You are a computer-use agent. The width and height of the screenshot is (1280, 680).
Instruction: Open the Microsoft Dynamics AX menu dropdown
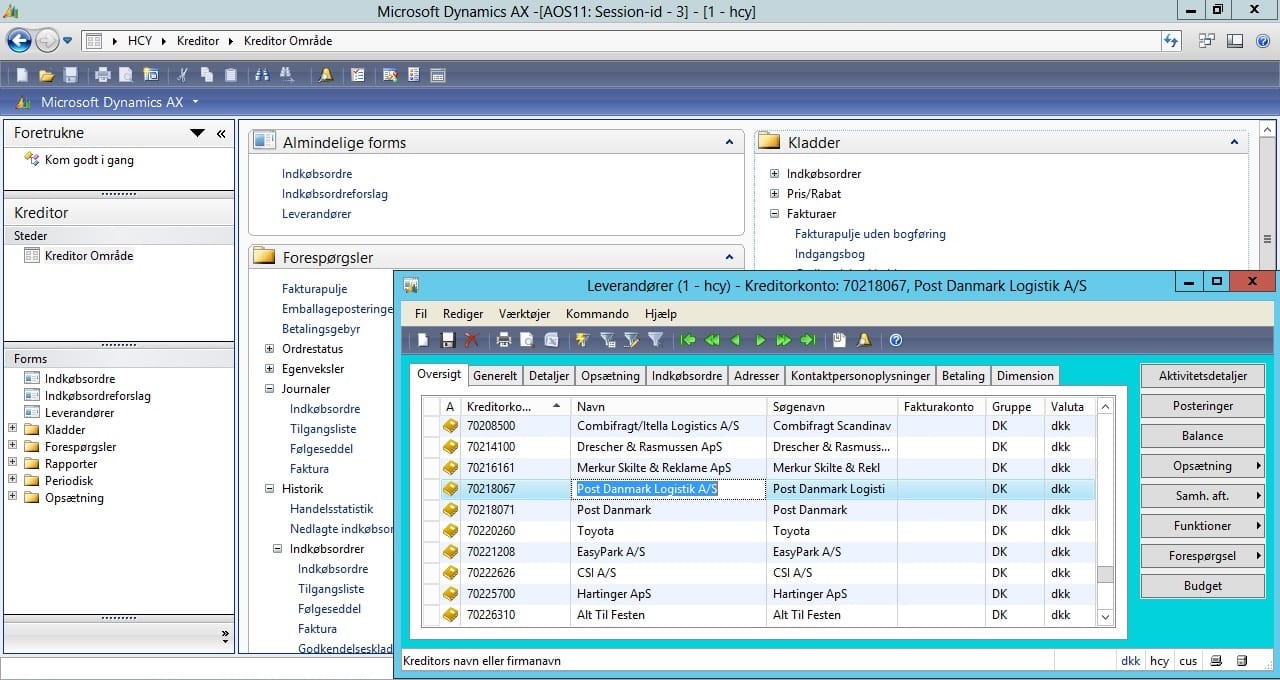[x=195, y=102]
